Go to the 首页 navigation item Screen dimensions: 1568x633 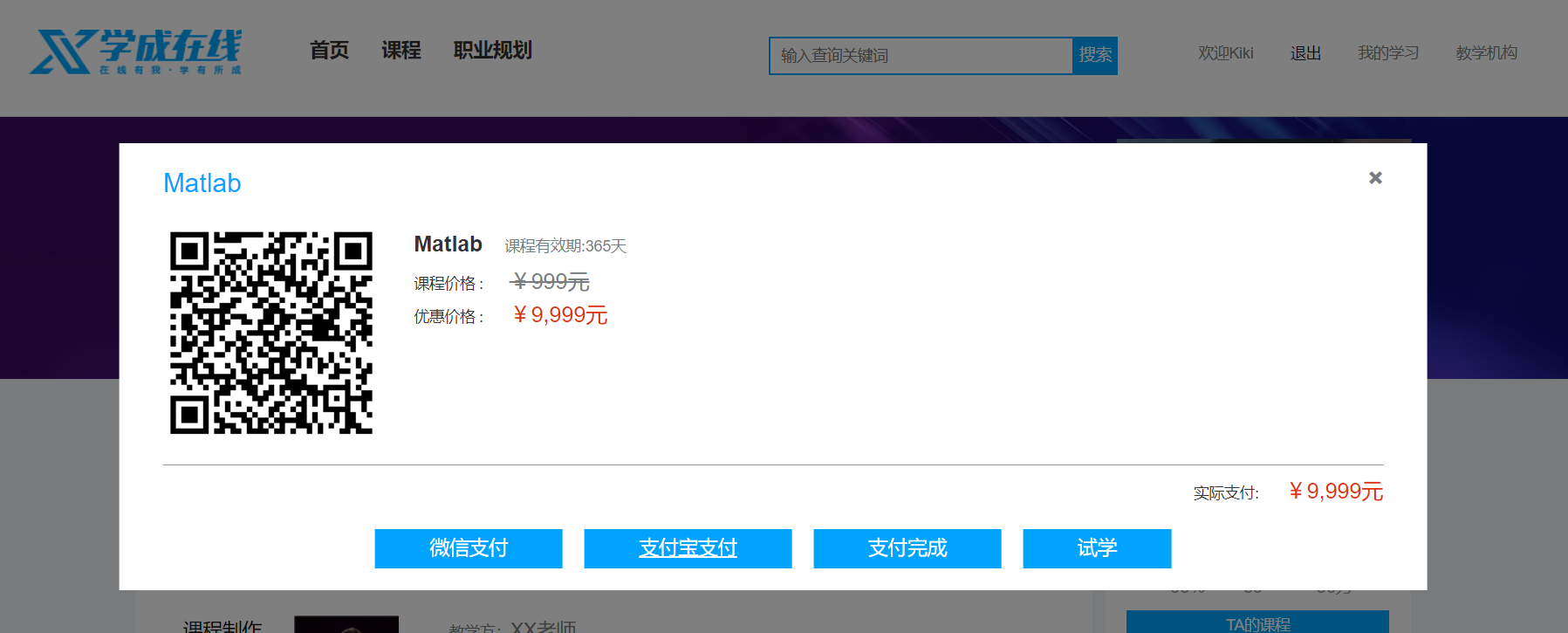329,51
